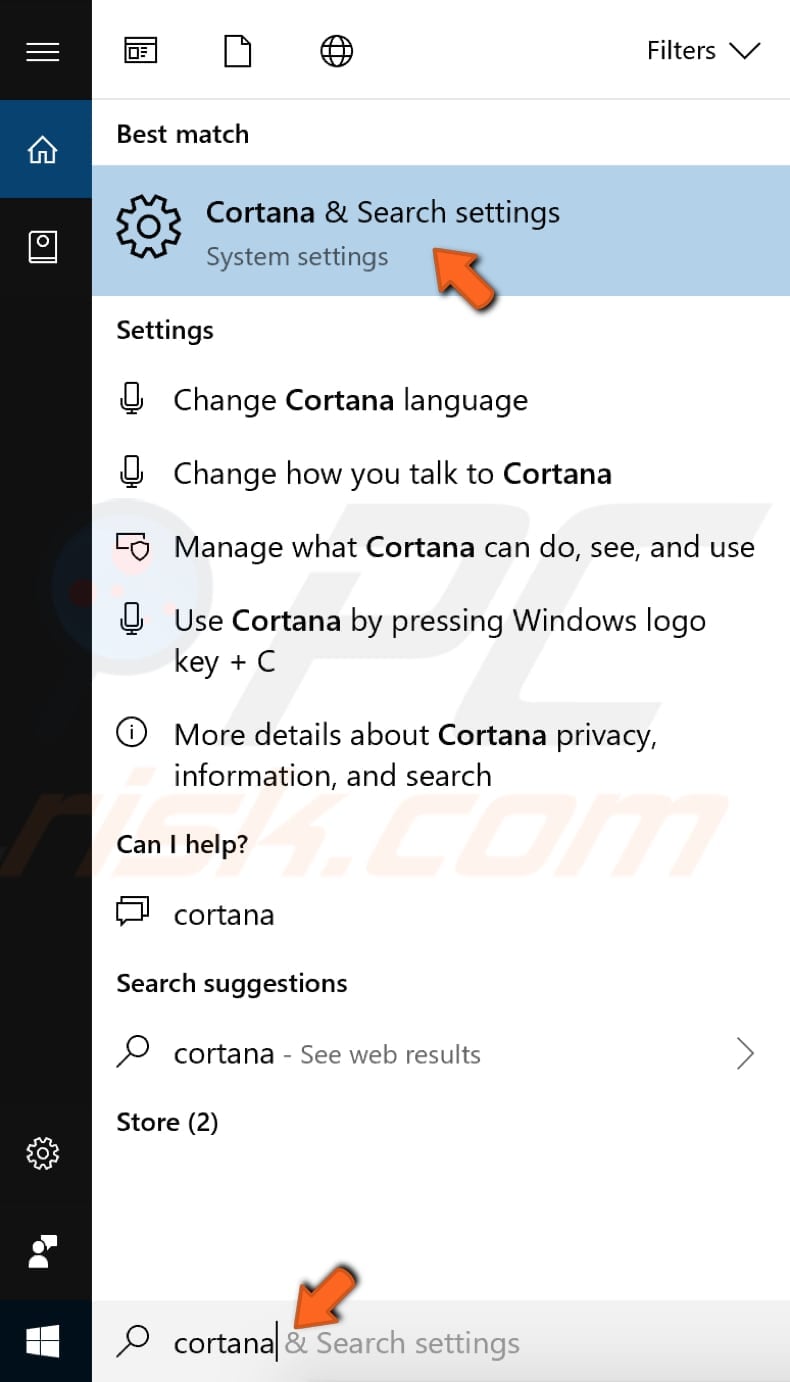Open the Settings gear in the sidebar
Viewport: 790px width, 1382px height.
click(43, 1153)
